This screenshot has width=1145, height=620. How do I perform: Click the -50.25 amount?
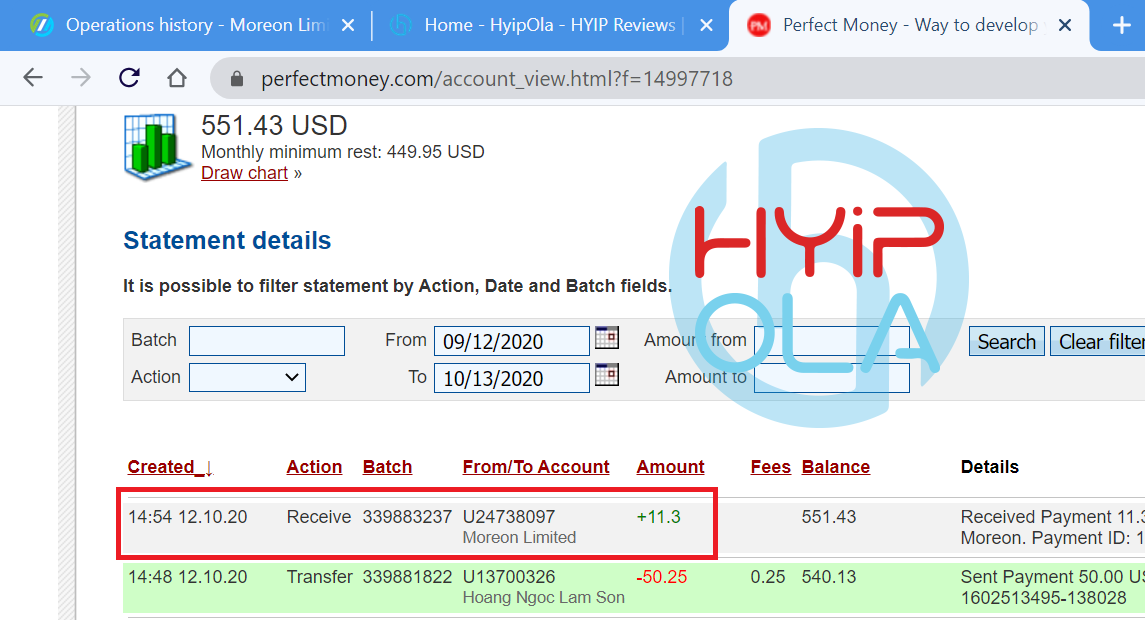662,577
